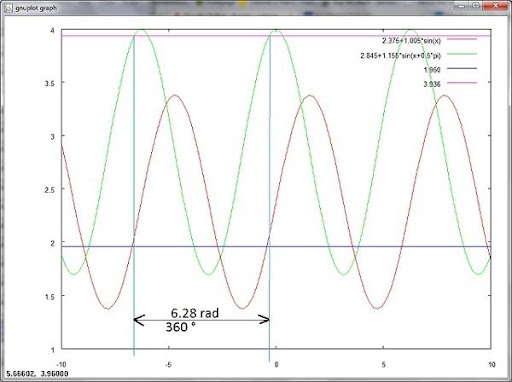Click the x-axis tick label 5
This screenshot has height=382, width=512.
[384, 364]
